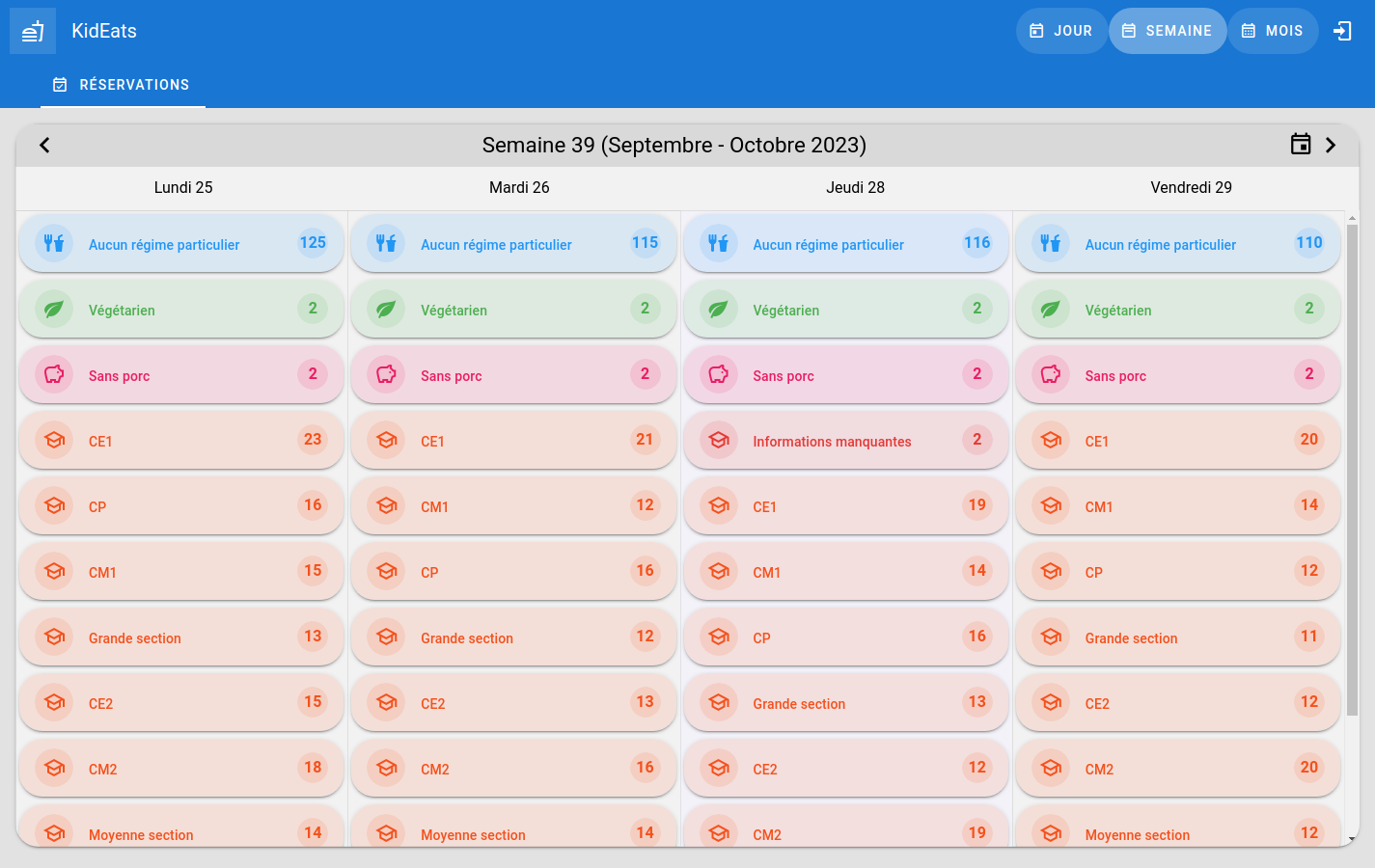Click the fork icon in Vendredi 29's Aucun régime

coord(1051,243)
